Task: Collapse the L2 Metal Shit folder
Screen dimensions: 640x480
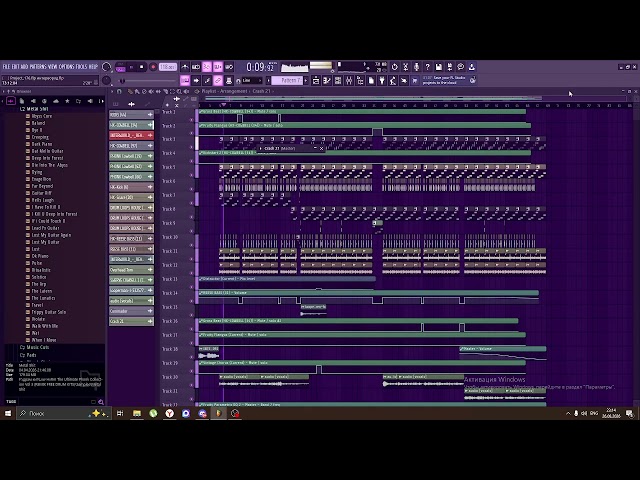Action: tap(34, 109)
